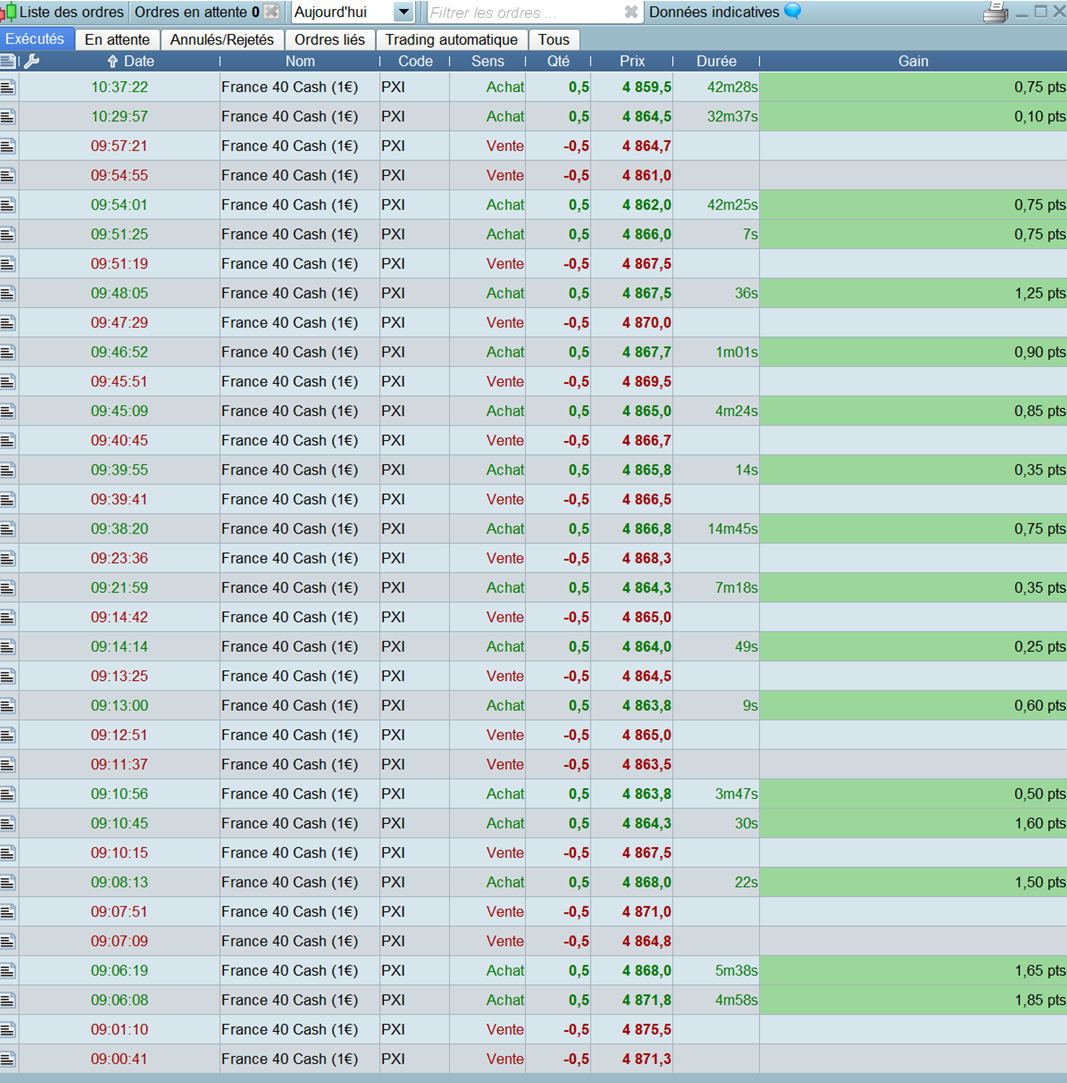This screenshot has width=1067, height=1083.
Task: Click the cancel pending orders icon next to Ordres en attente
Action: coord(271,12)
